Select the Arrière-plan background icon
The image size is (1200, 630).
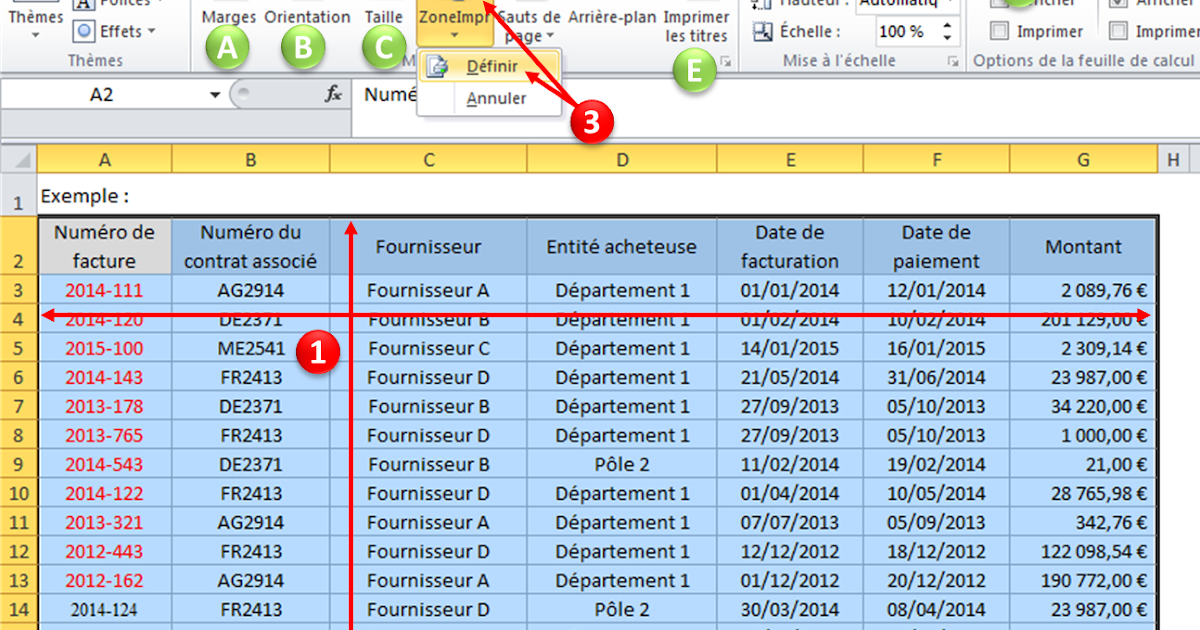(x=611, y=17)
